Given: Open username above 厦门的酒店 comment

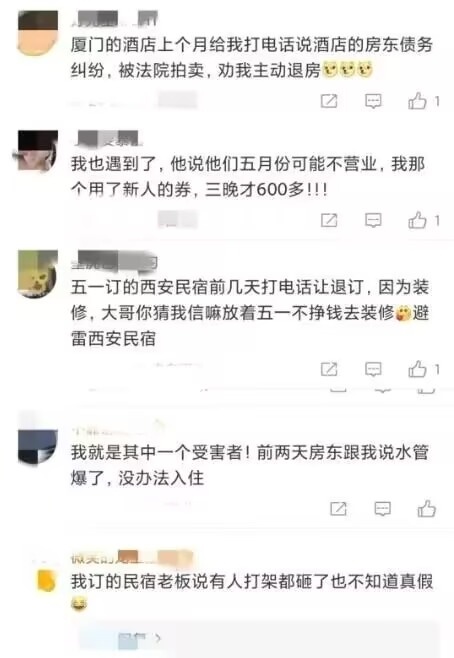Looking at the screenshot, I should (115, 19).
